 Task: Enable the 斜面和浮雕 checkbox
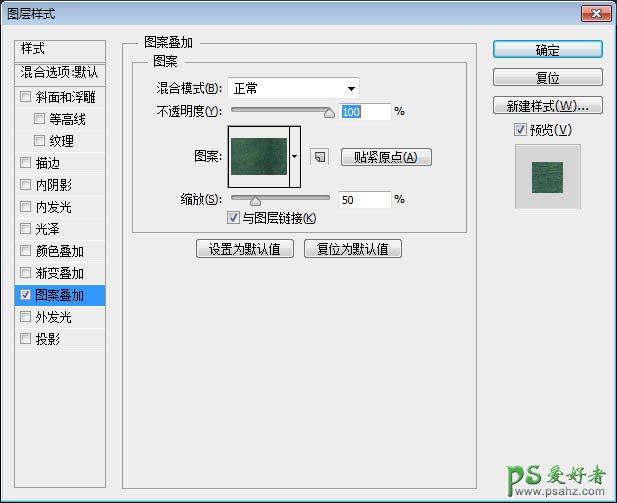click(25, 97)
